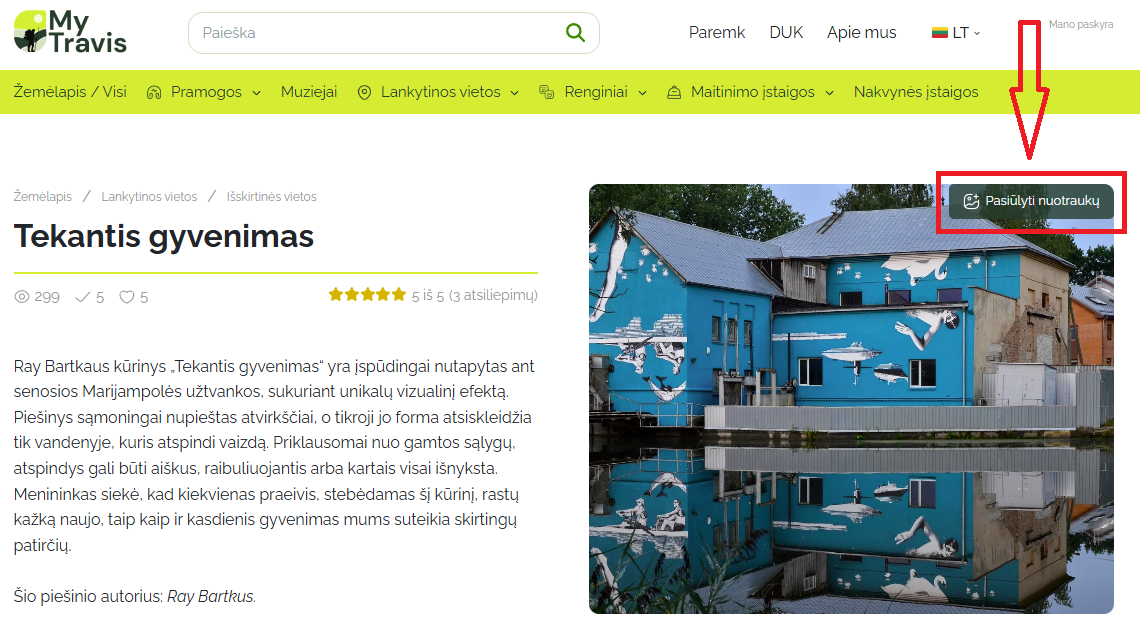Click the Pasiūlyti nuotraukų button
This screenshot has height=637, width=1140.
1031,201
